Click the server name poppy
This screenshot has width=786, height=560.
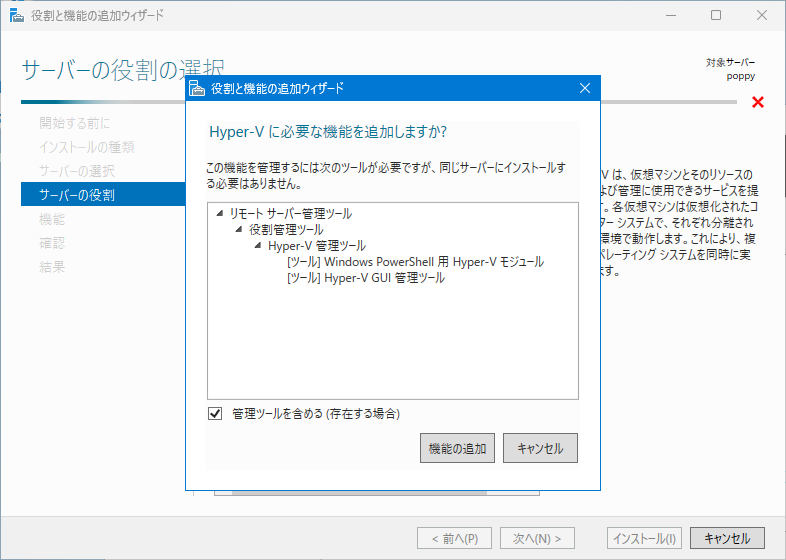click(741, 76)
